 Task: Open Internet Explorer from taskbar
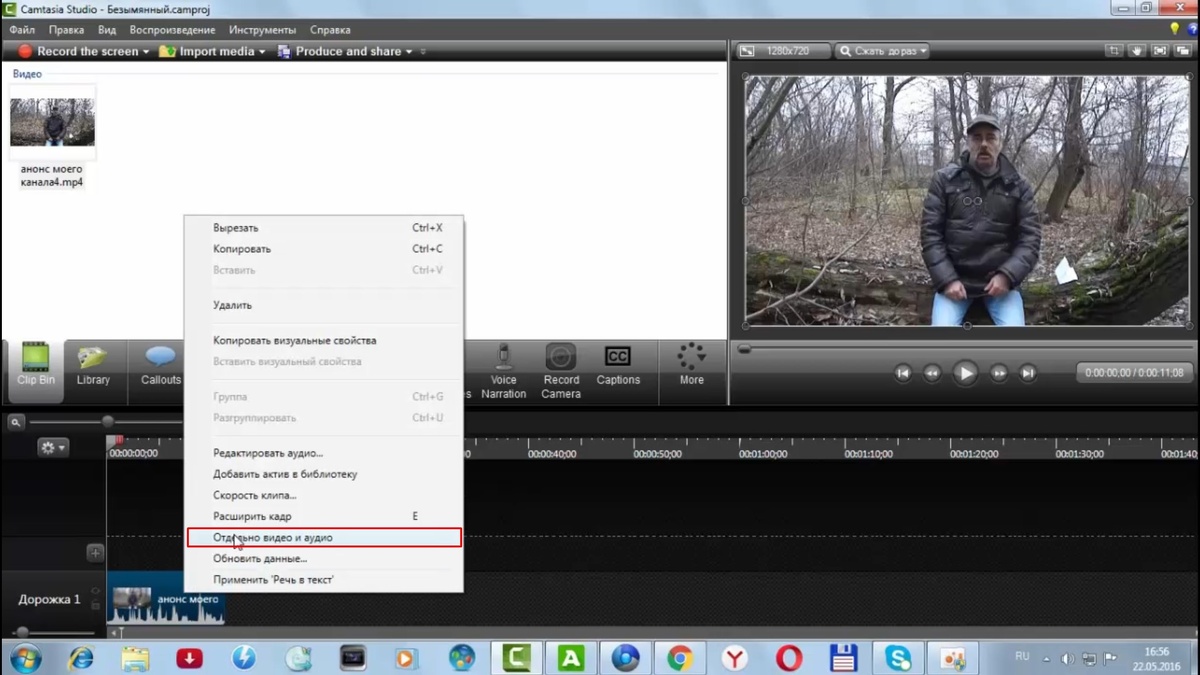(80, 658)
